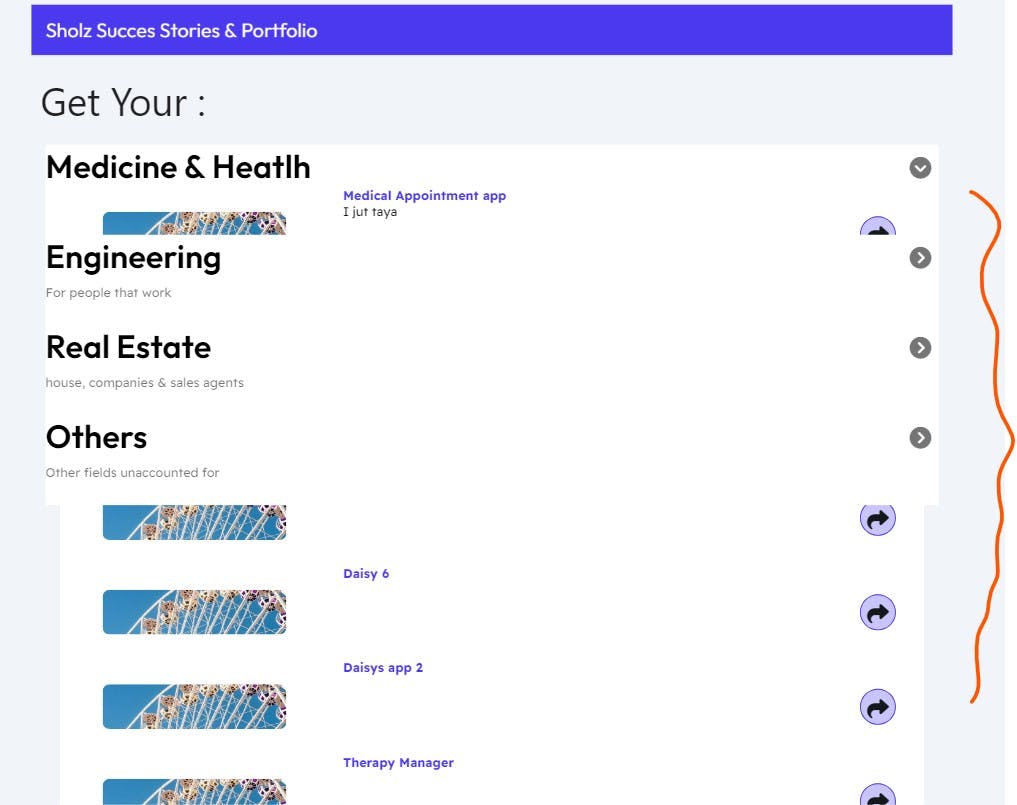Open the Daisys app 2 link

point(383,667)
